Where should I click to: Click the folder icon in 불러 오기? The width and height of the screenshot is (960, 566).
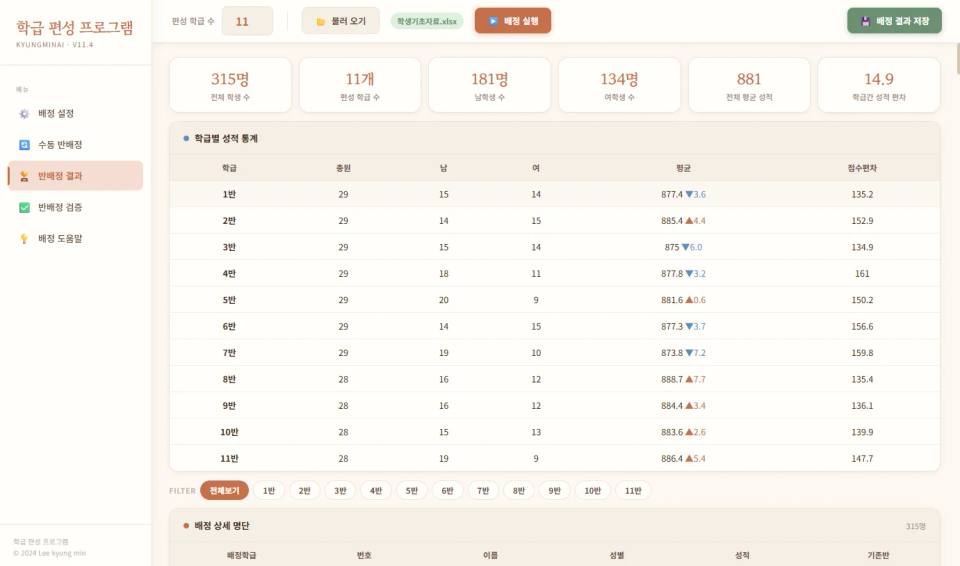pos(320,21)
